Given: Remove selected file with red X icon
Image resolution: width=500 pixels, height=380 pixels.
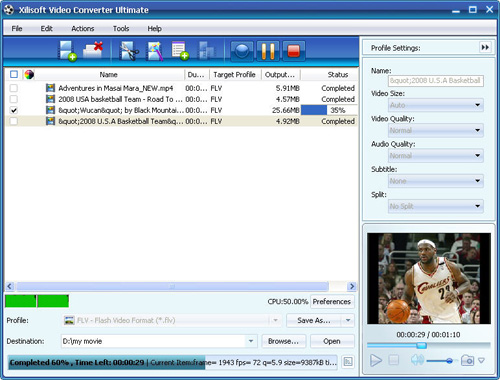Looking at the screenshot, I should click(93, 50).
